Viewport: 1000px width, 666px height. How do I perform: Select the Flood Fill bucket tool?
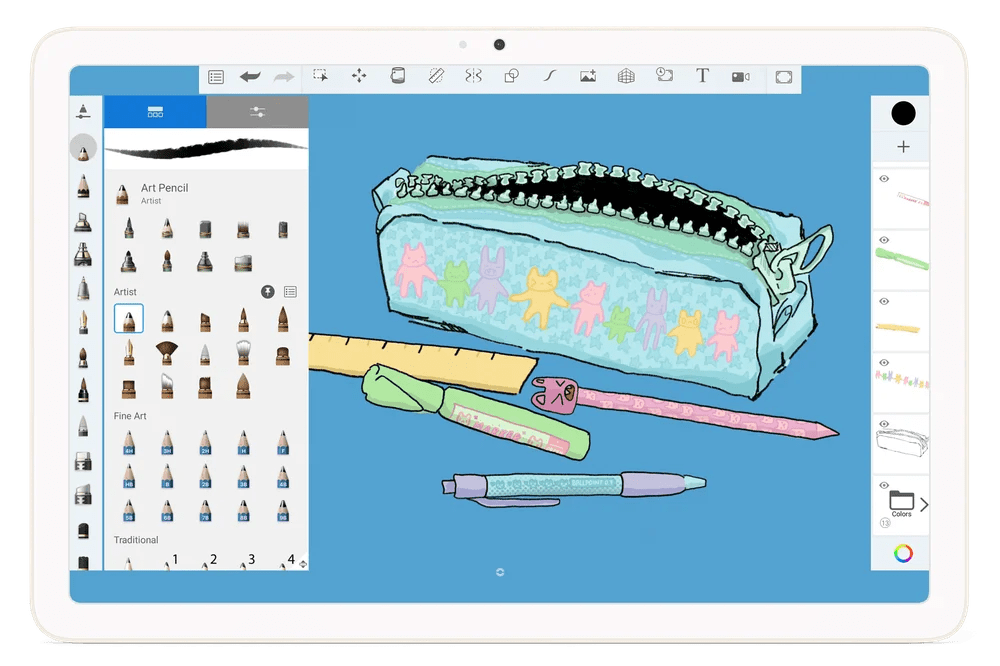tap(397, 76)
